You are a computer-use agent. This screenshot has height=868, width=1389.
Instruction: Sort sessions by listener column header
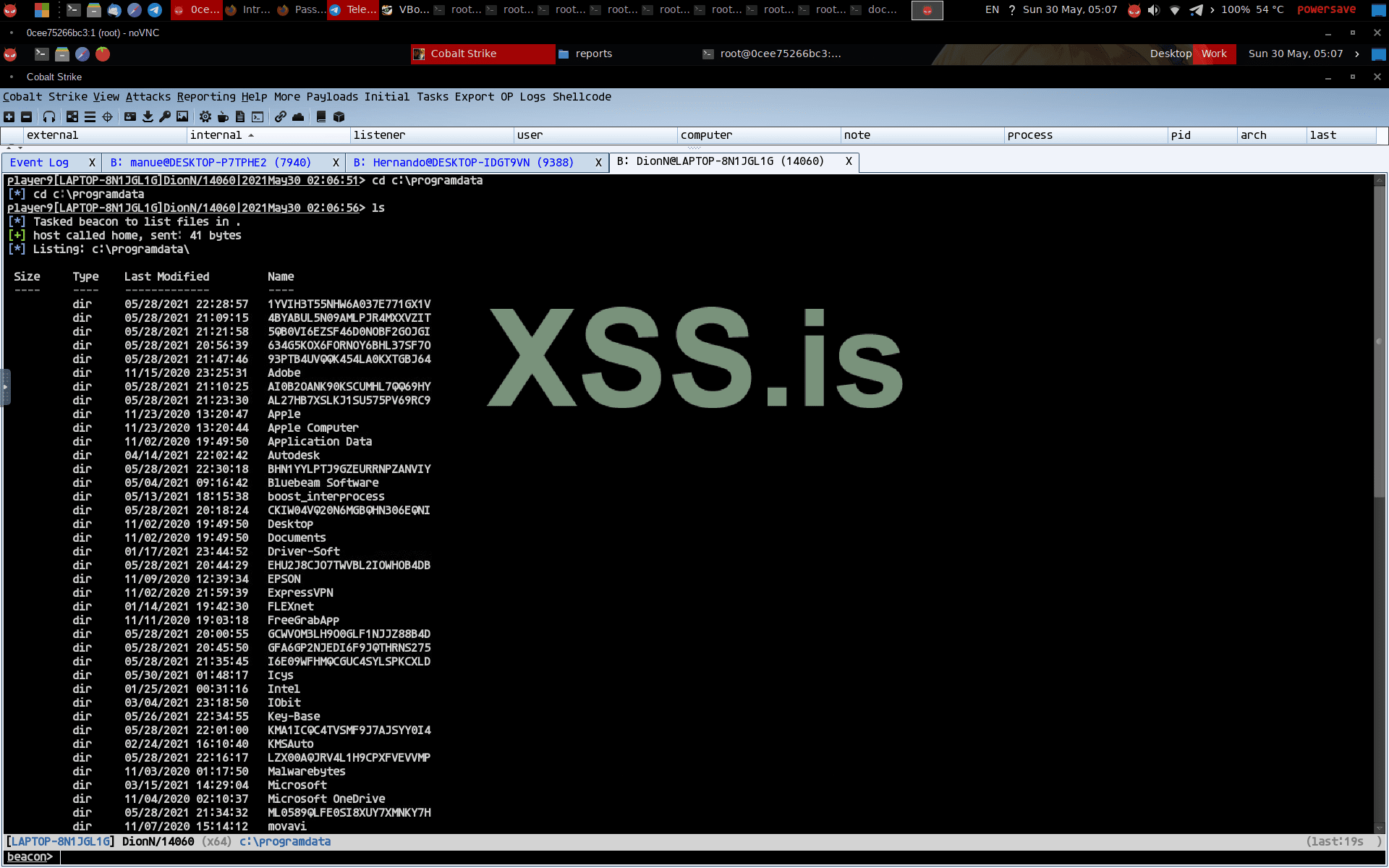(379, 135)
